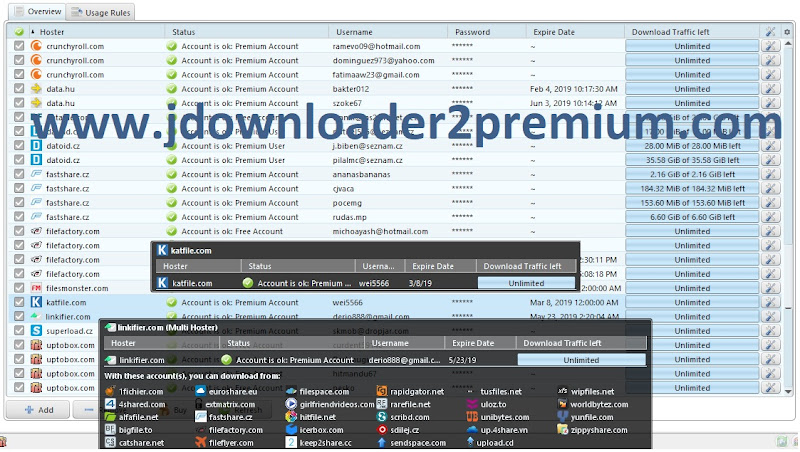The height and width of the screenshot is (452, 800).
Task: Open settings wrench for michoayash@hotmail.com filefactory account
Action: 770,231
